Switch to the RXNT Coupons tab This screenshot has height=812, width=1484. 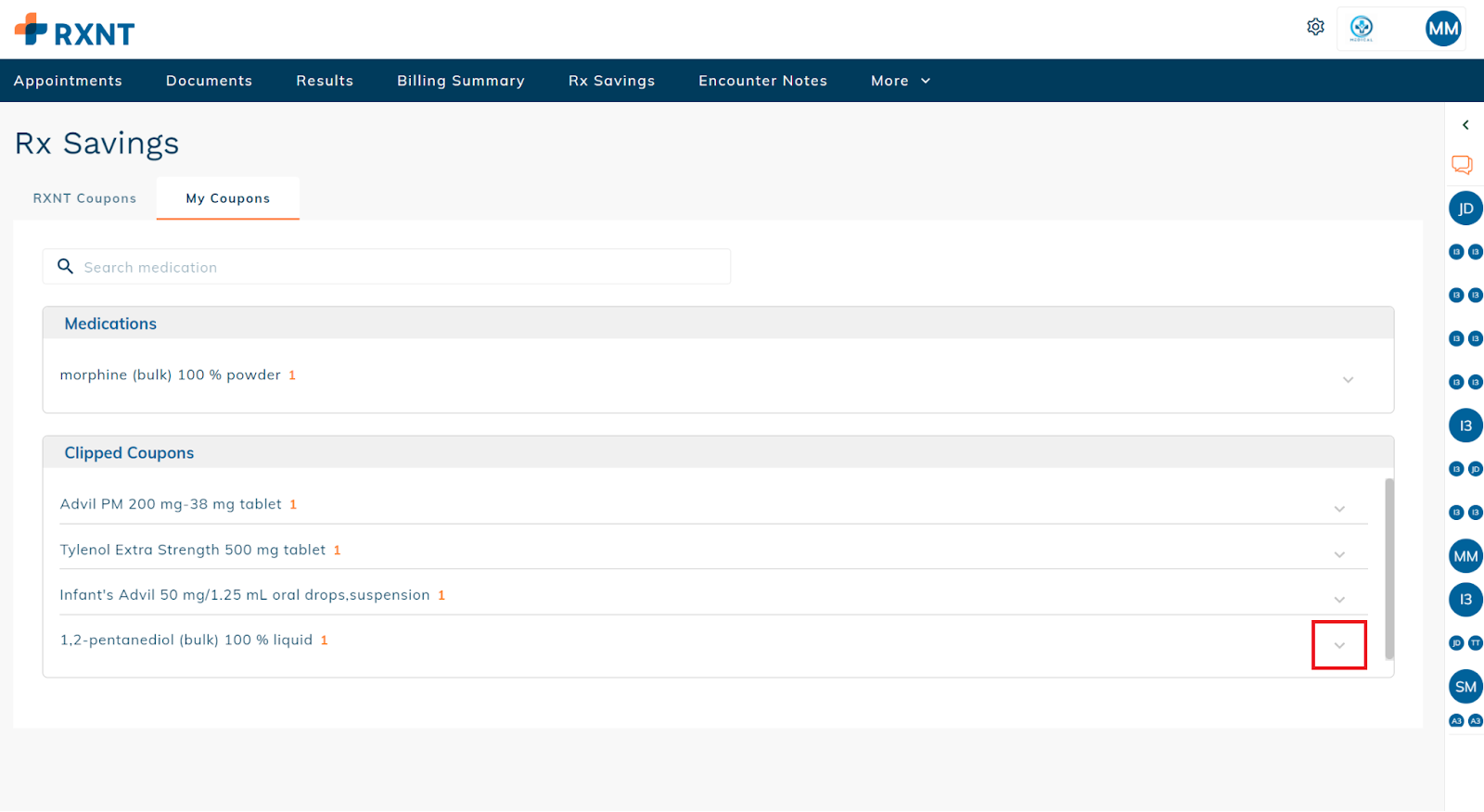click(x=84, y=198)
